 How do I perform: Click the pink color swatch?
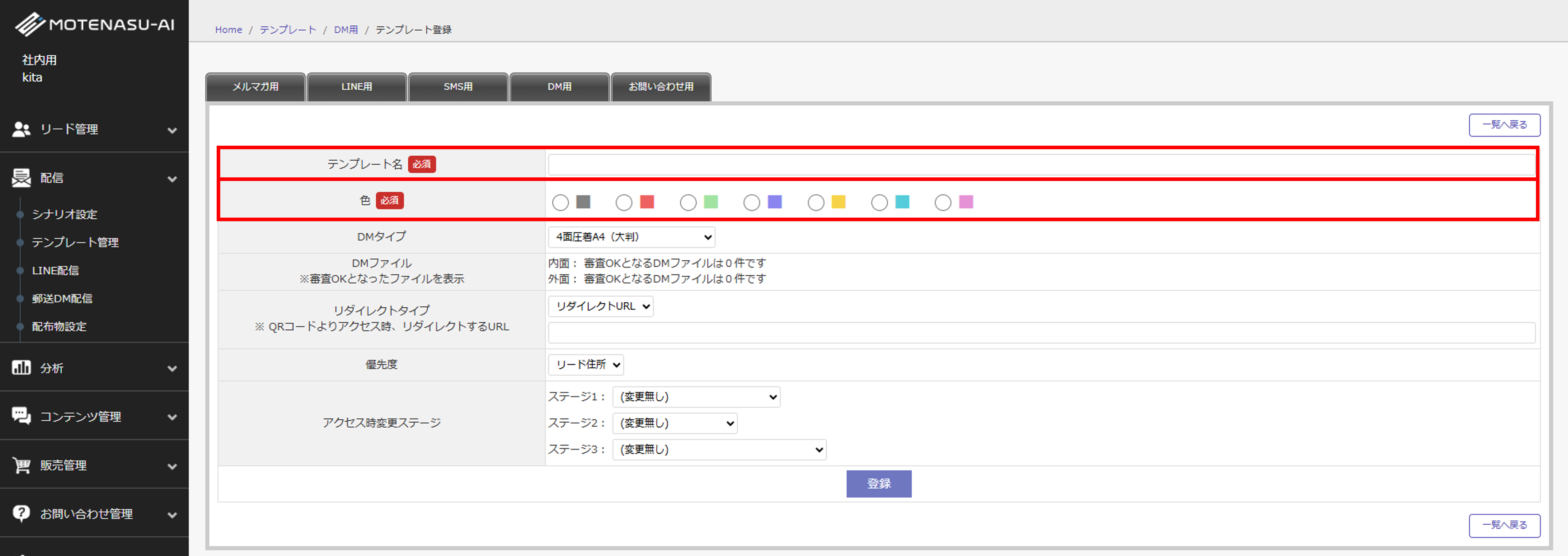click(966, 202)
